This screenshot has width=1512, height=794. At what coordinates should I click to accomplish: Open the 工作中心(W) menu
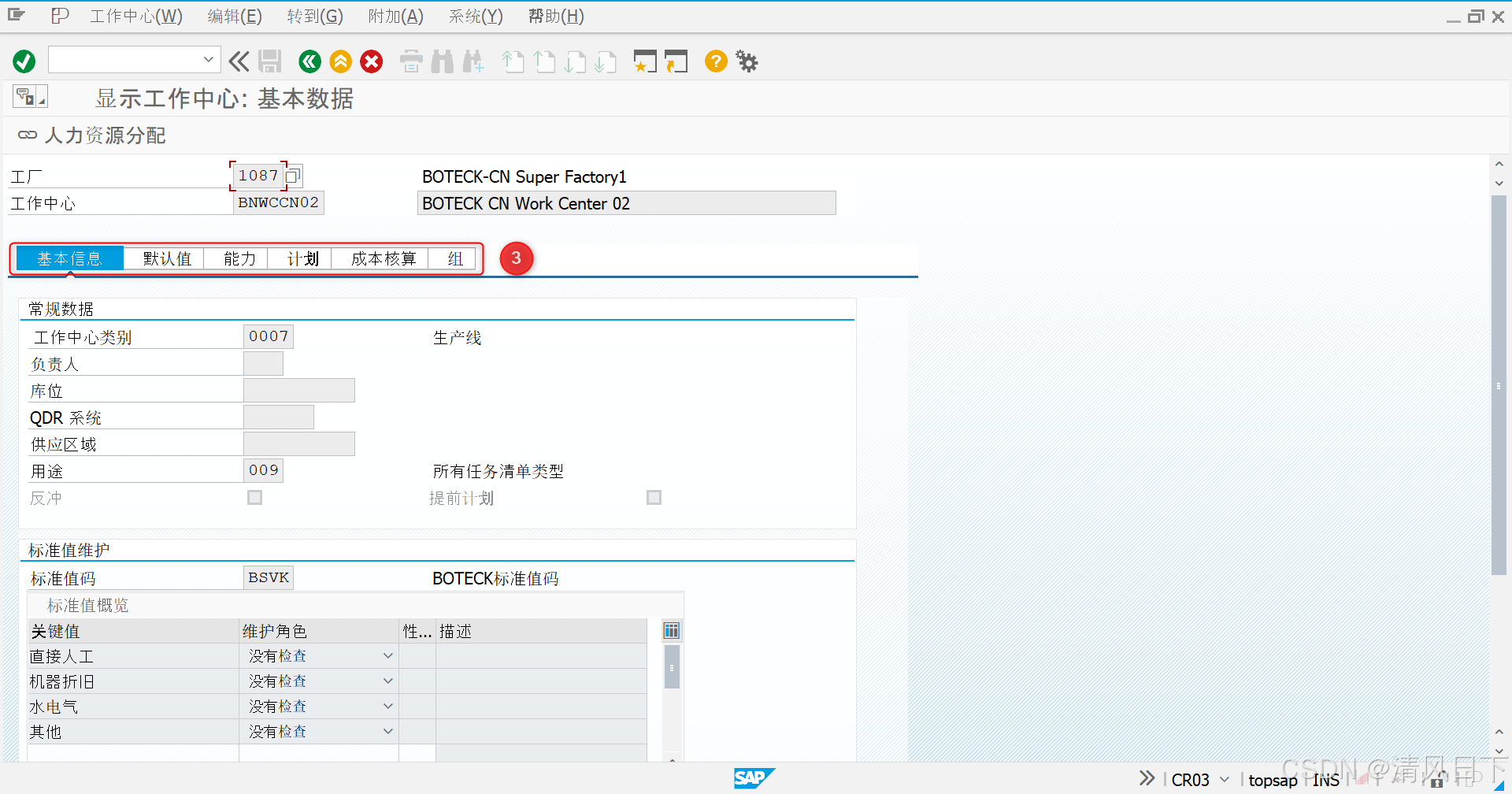point(136,17)
